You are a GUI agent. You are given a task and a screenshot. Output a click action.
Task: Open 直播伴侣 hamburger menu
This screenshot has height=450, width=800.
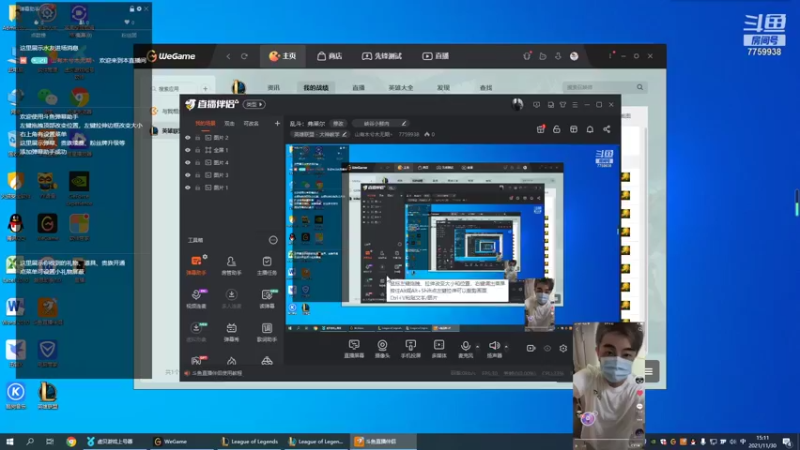pyautogui.click(x=575, y=105)
